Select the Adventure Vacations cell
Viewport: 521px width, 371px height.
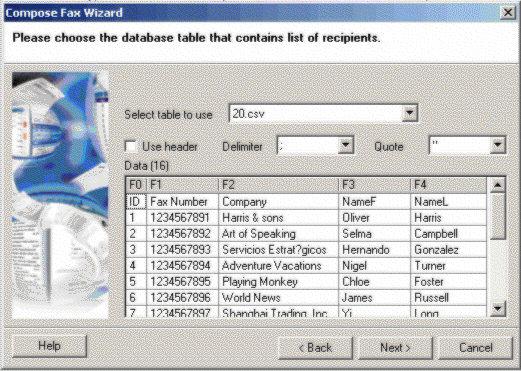coord(278,266)
